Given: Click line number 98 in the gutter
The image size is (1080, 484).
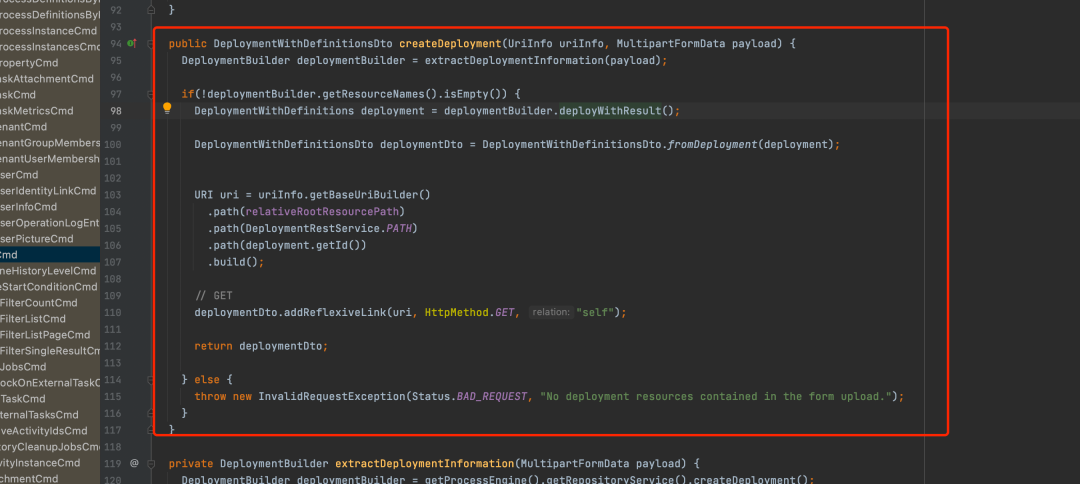Looking at the screenshot, I should point(116,111).
